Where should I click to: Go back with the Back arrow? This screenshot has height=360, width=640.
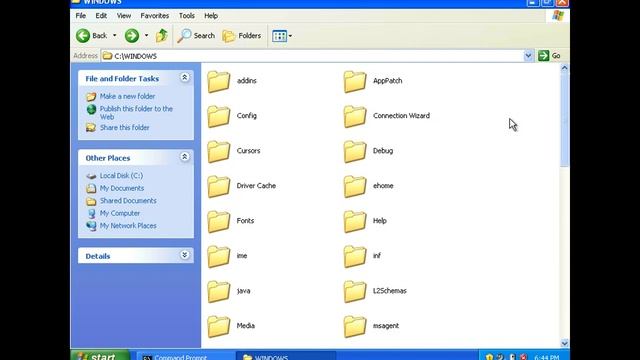coord(92,36)
